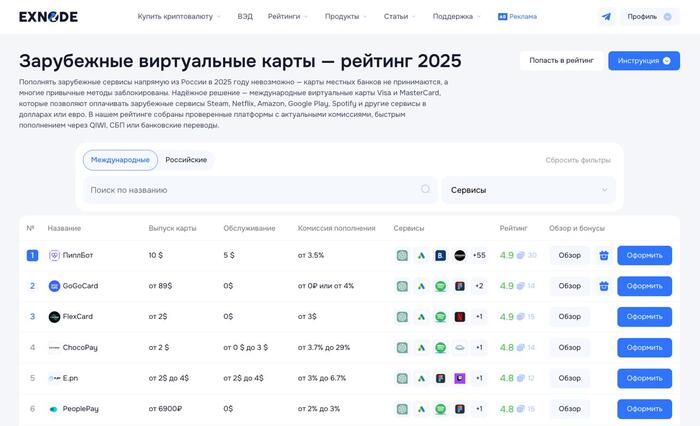Viewport: 700px width, 426px height.
Task: Click the Netflix icon in FlexCard row
Action: 460,317
